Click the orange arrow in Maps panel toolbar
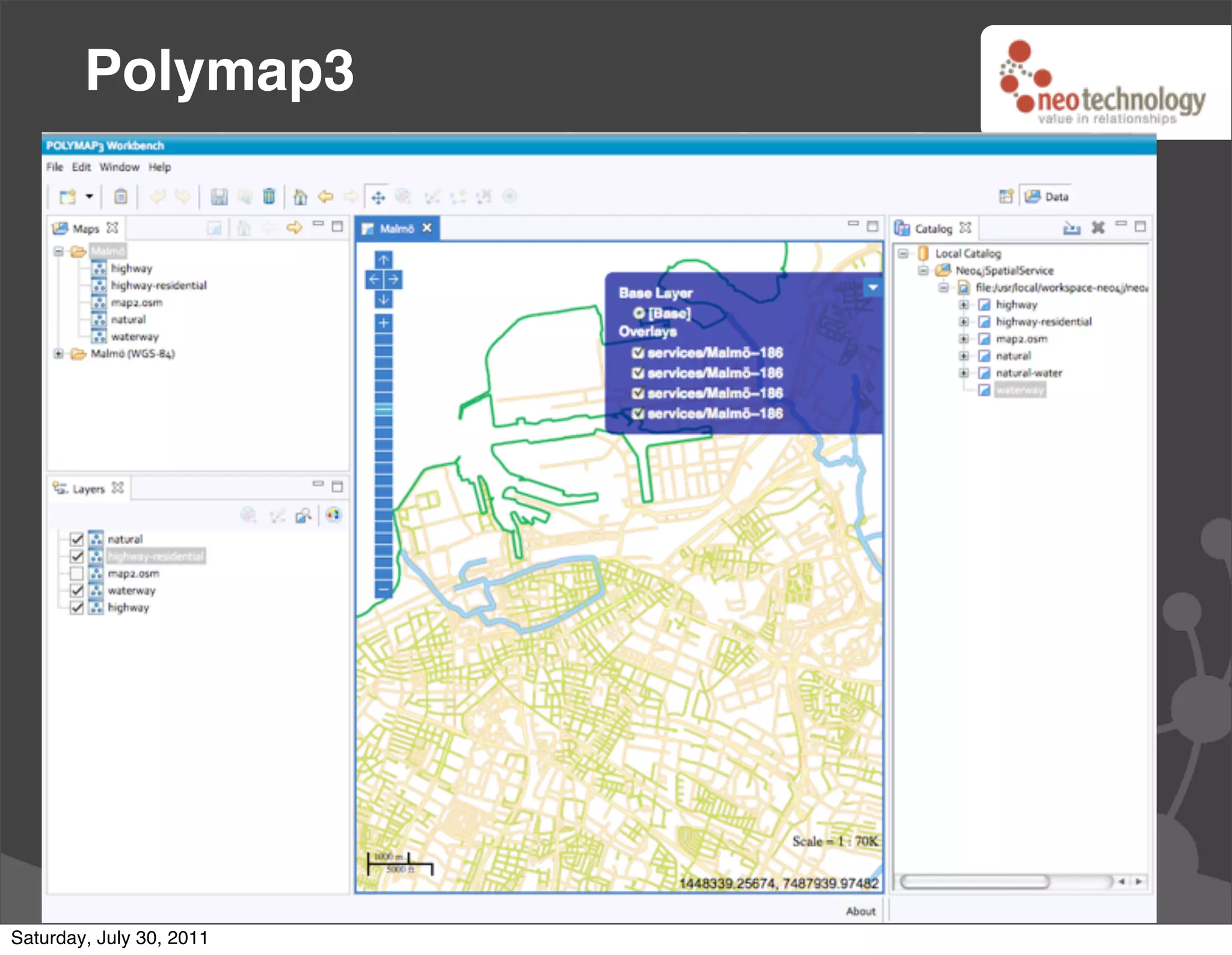This screenshot has width=1232, height=955. click(x=294, y=227)
